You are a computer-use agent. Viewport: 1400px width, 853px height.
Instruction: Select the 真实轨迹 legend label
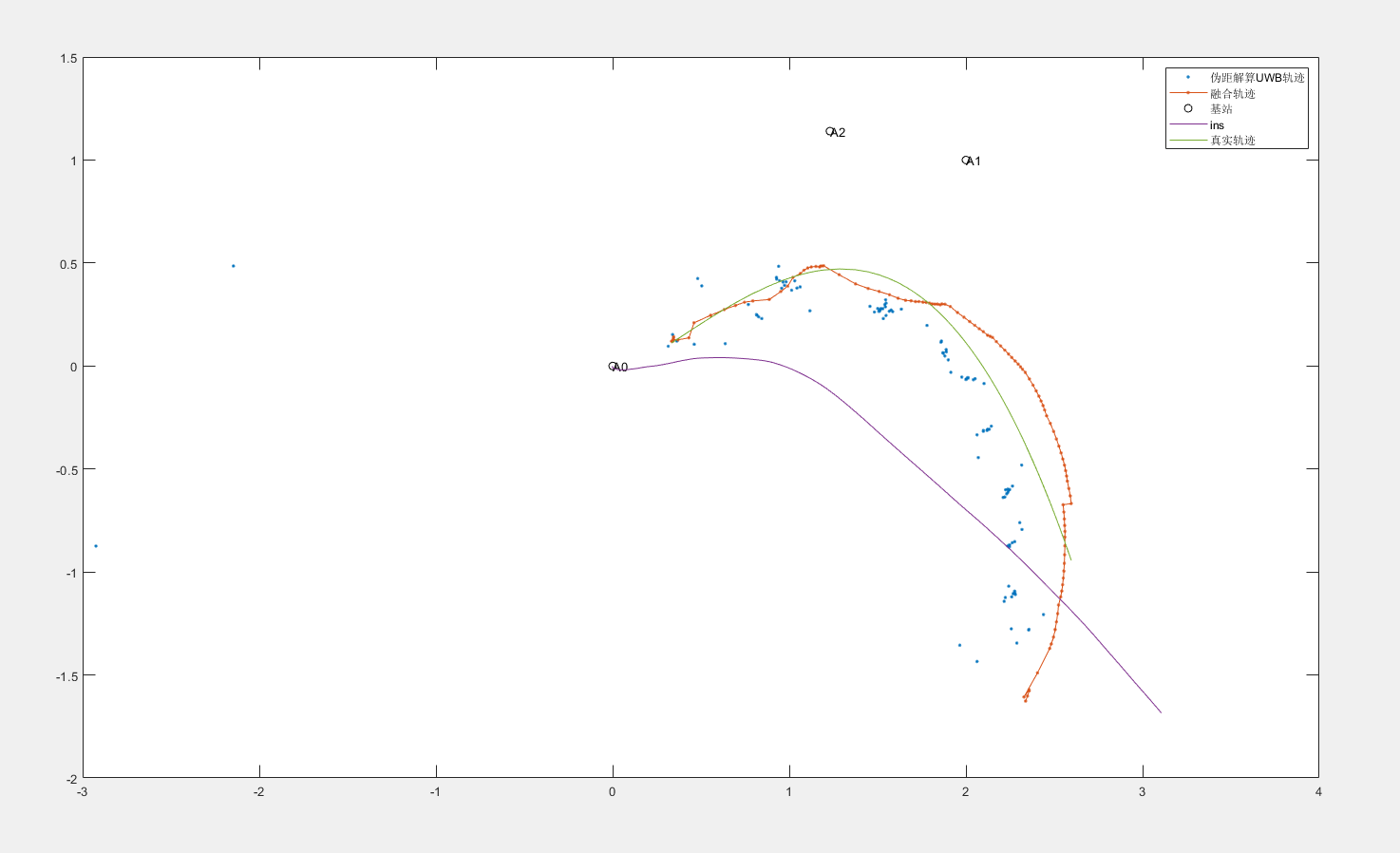point(1232,141)
